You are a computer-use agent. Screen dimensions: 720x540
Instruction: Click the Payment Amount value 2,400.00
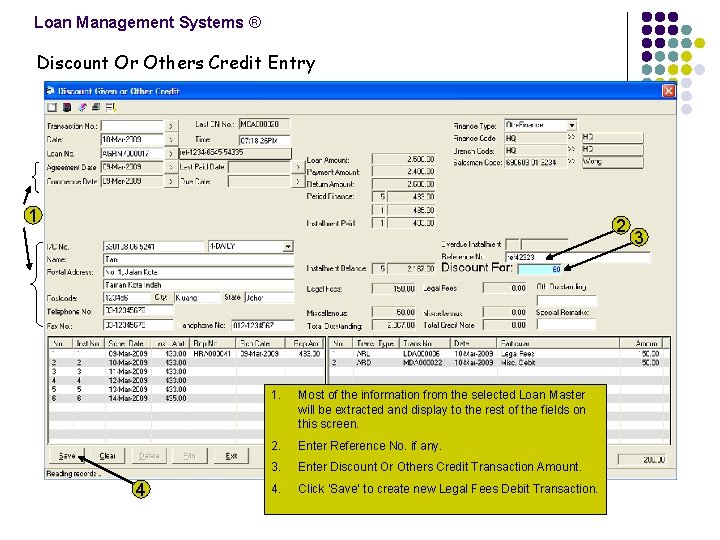coord(403,171)
